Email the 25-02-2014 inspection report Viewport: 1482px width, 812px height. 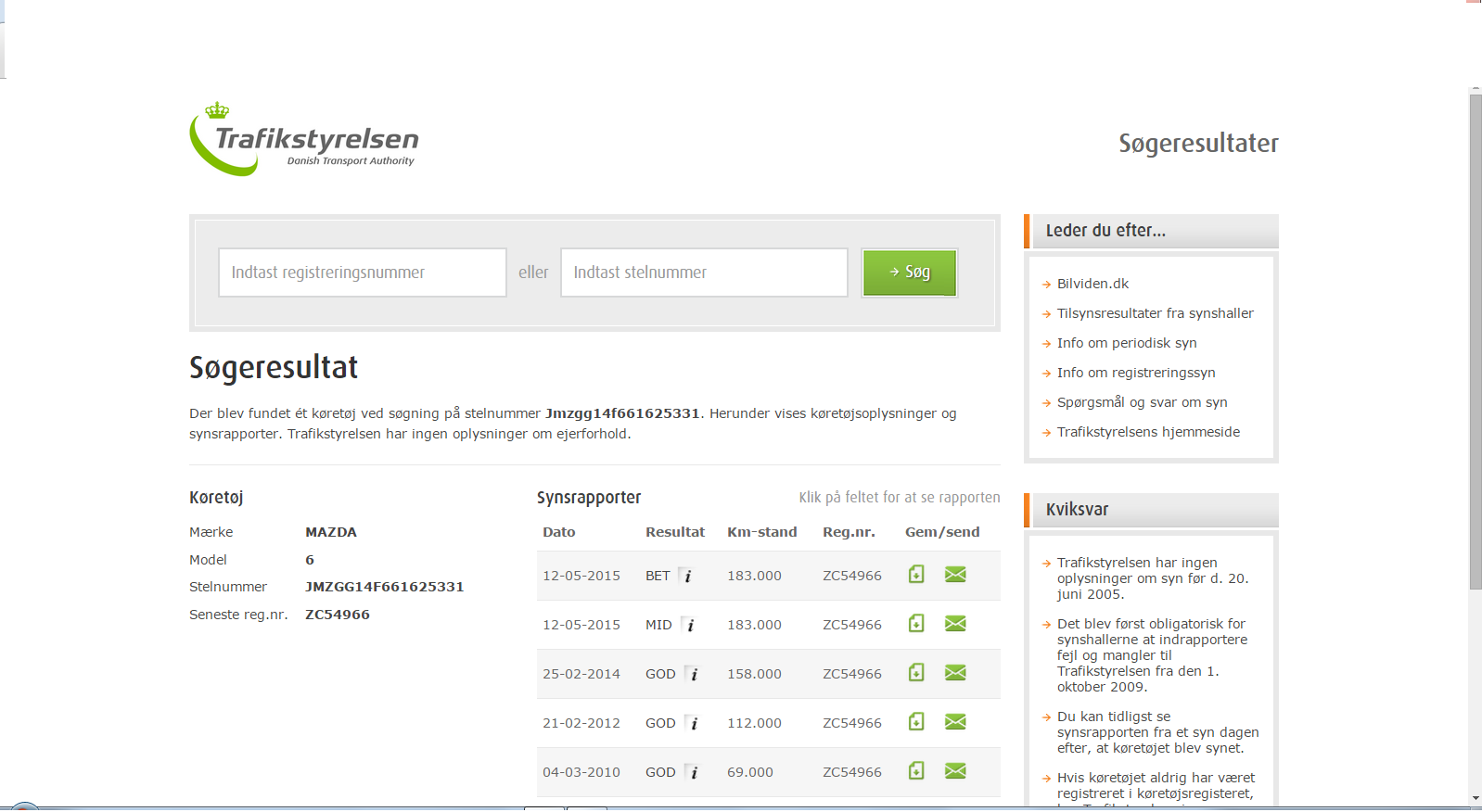(x=955, y=673)
